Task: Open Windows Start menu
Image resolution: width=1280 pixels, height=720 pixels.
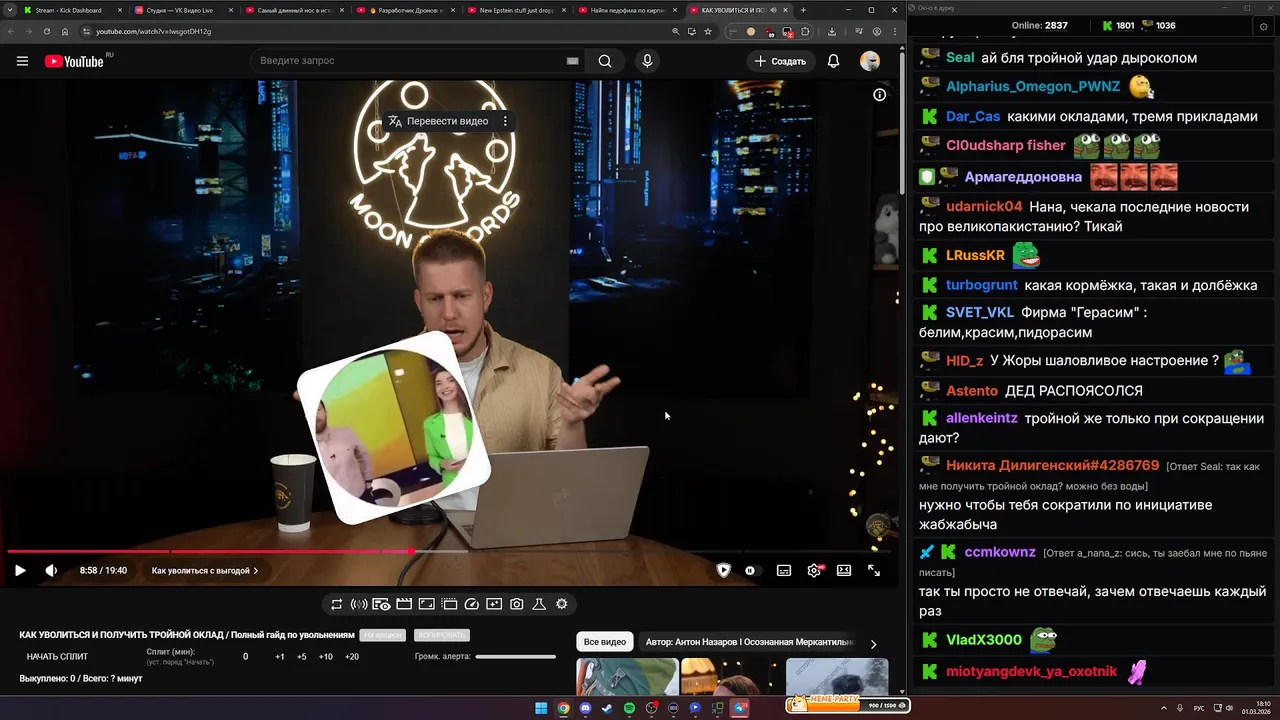Action: click(541, 708)
